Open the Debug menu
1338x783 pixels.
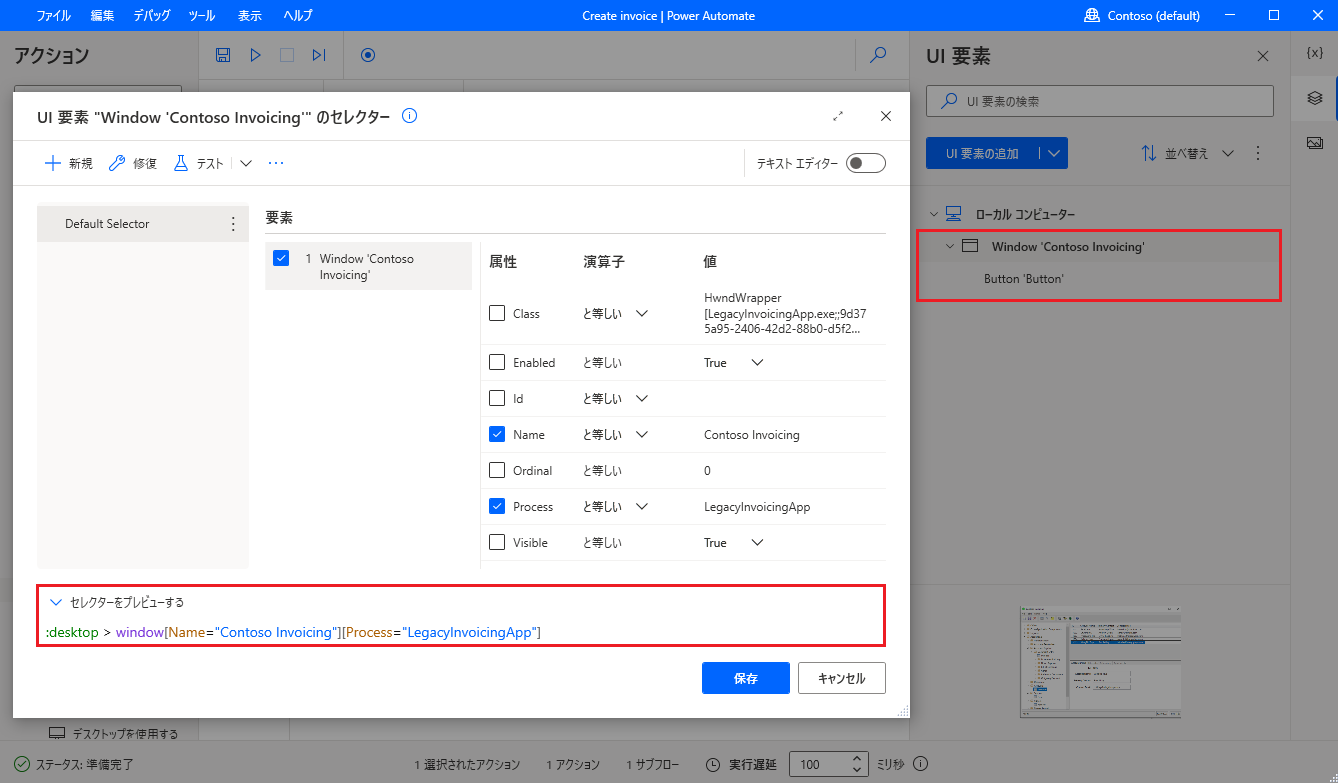point(152,15)
